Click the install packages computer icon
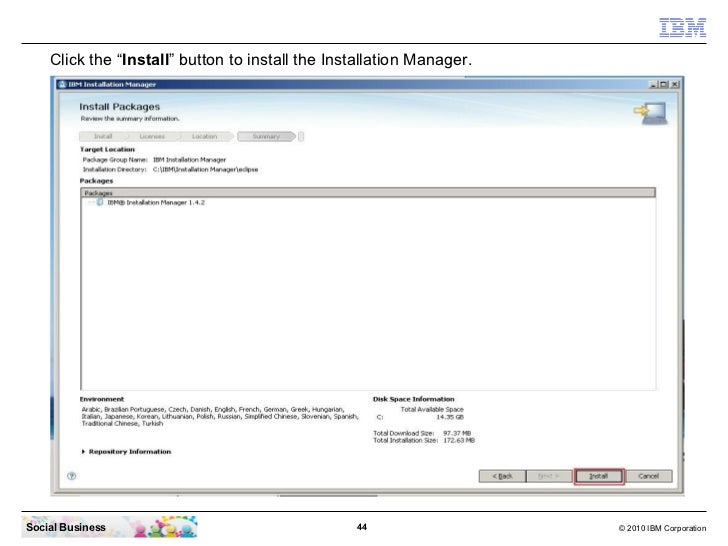Screen dimensions: 728x546 pyautogui.click(x=651, y=113)
